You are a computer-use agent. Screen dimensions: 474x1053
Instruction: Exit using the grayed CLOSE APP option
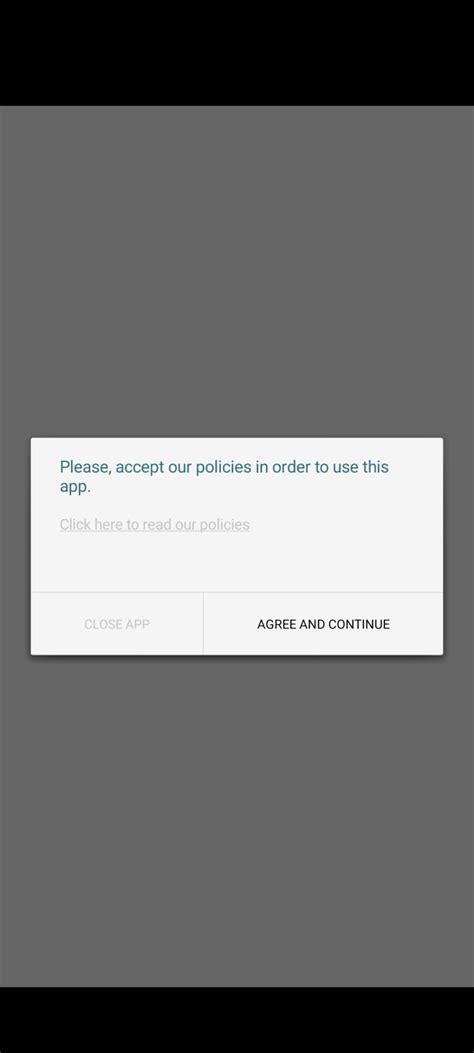pos(117,624)
